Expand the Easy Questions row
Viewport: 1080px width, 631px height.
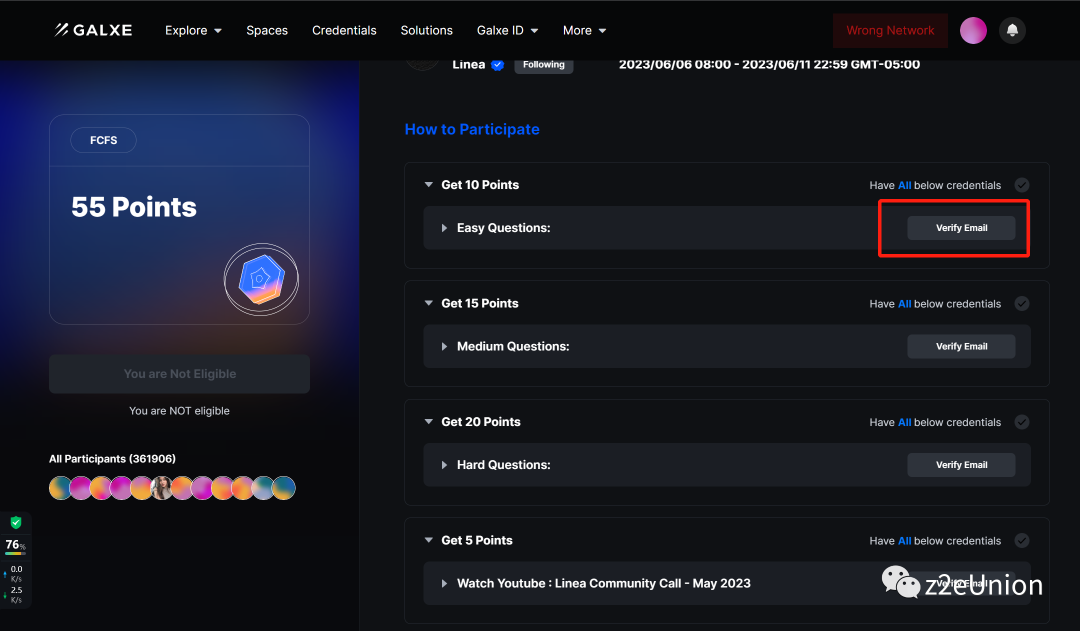click(445, 228)
